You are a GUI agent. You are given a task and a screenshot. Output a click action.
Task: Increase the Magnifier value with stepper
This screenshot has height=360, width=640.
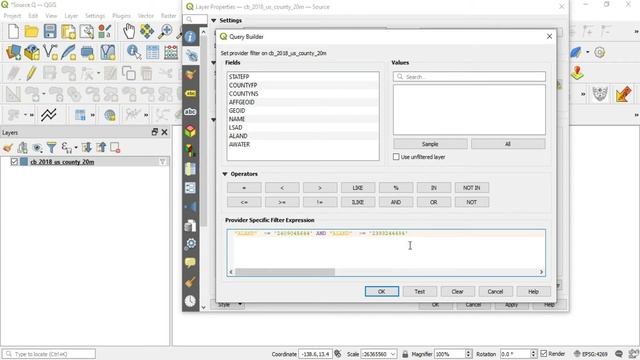pyautogui.click(x=469, y=351)
